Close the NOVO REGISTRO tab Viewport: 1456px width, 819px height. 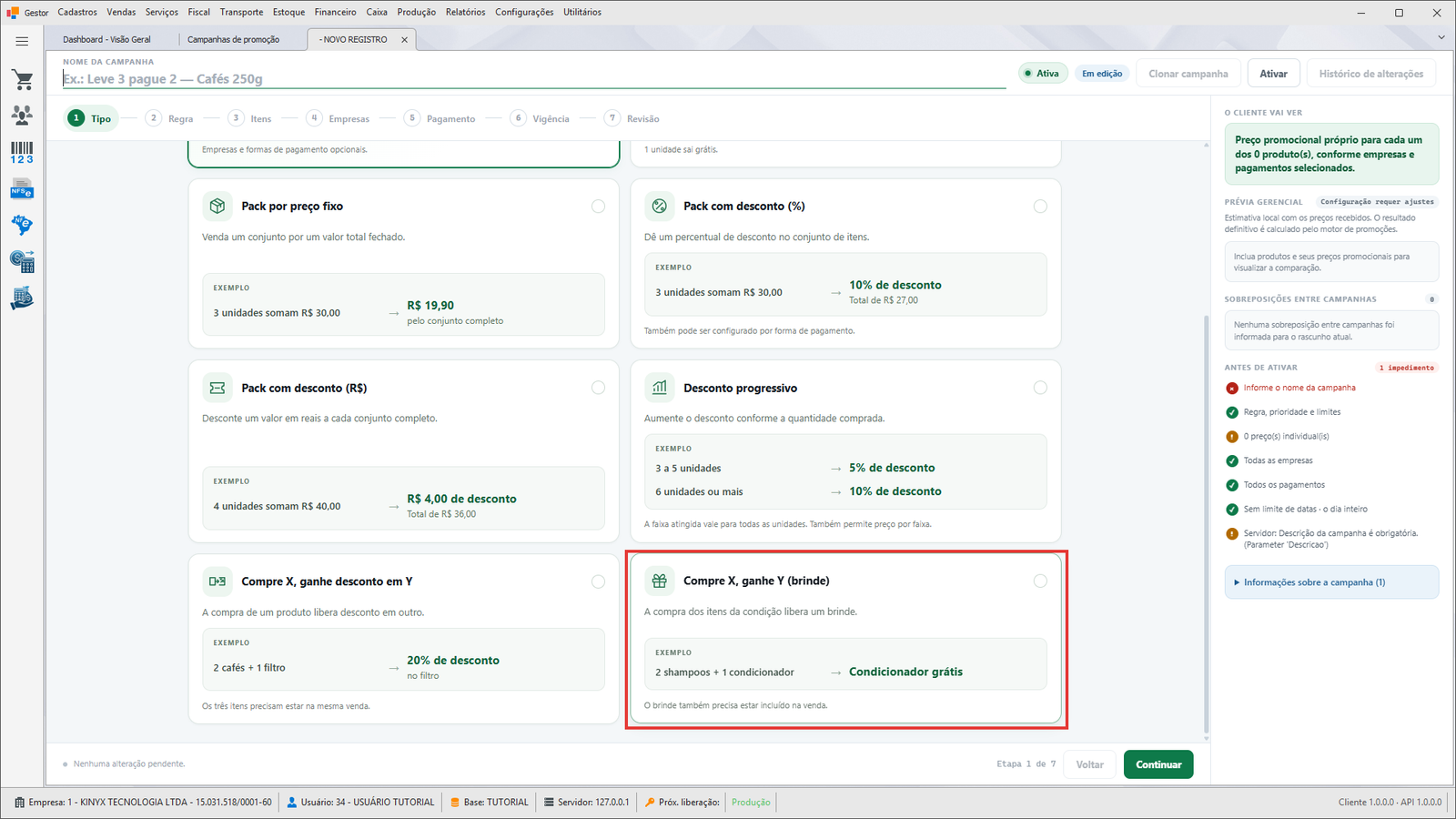pos(405,40)
